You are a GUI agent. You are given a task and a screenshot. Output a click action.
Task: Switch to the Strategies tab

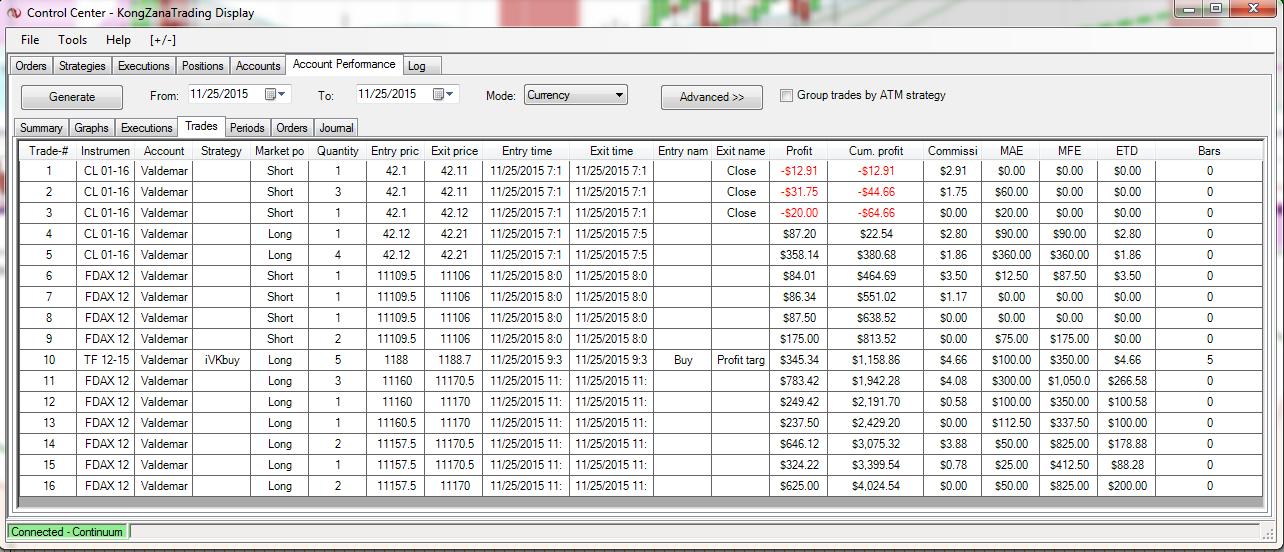click(82, 66)
